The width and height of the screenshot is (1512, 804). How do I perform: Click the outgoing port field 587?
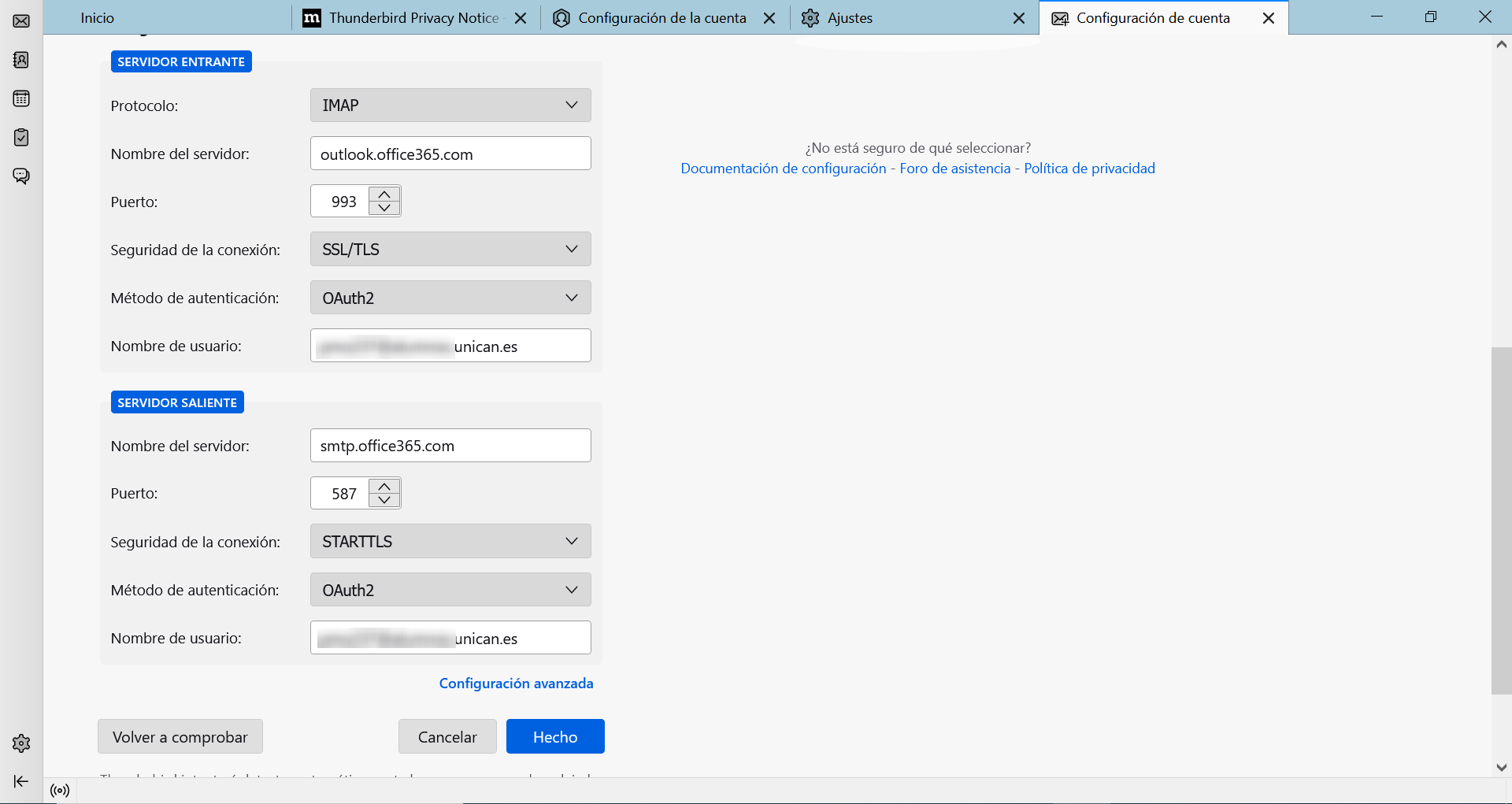(340, 493)
